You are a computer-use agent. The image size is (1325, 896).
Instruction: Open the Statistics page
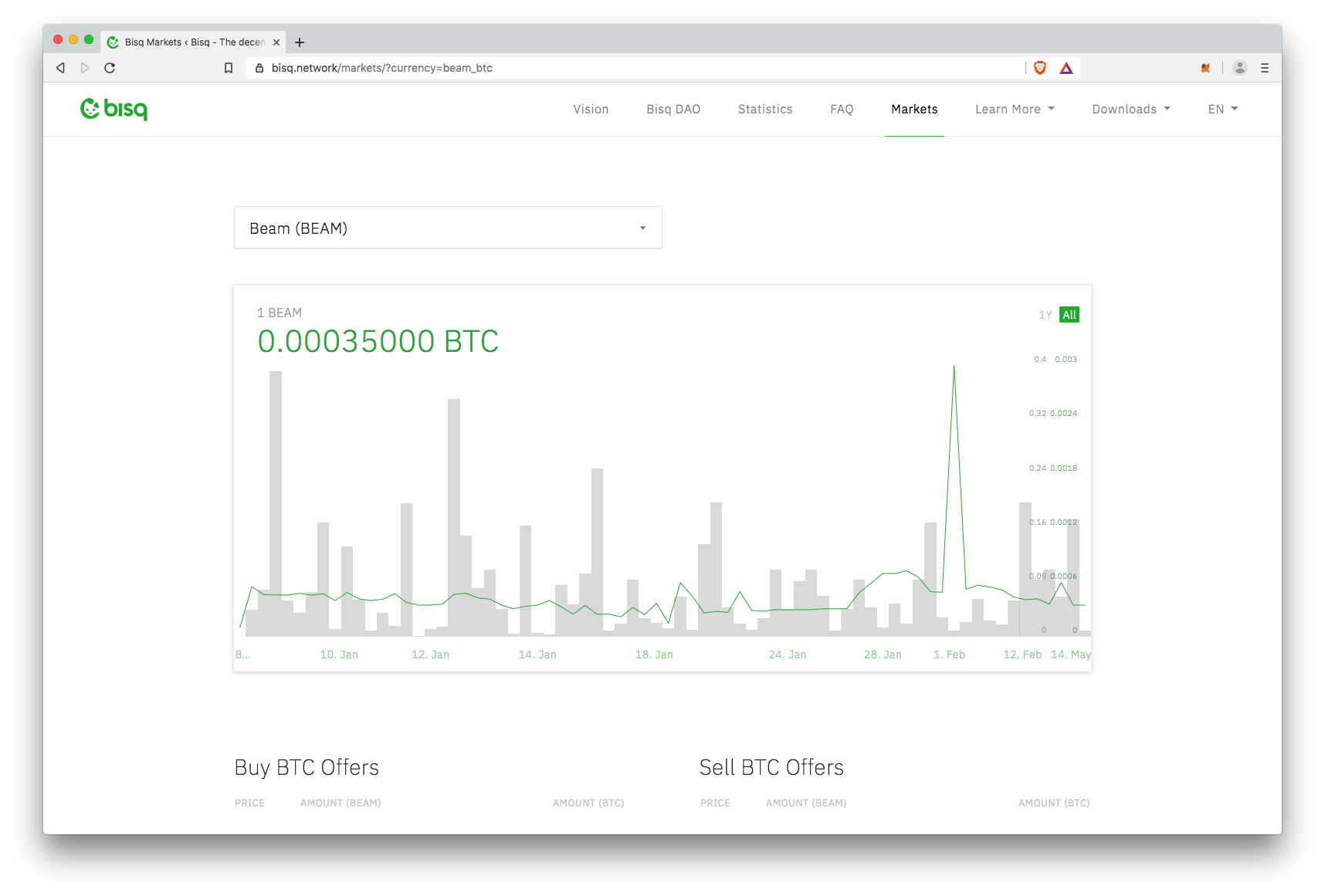[x=765, y=110]
